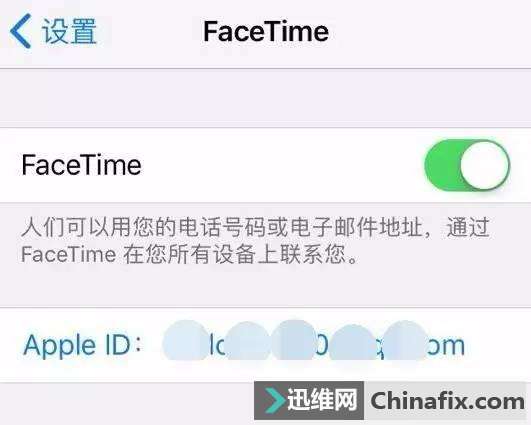
Task: Open the Chinafix.com watermark link
Action: click(447, 401)
